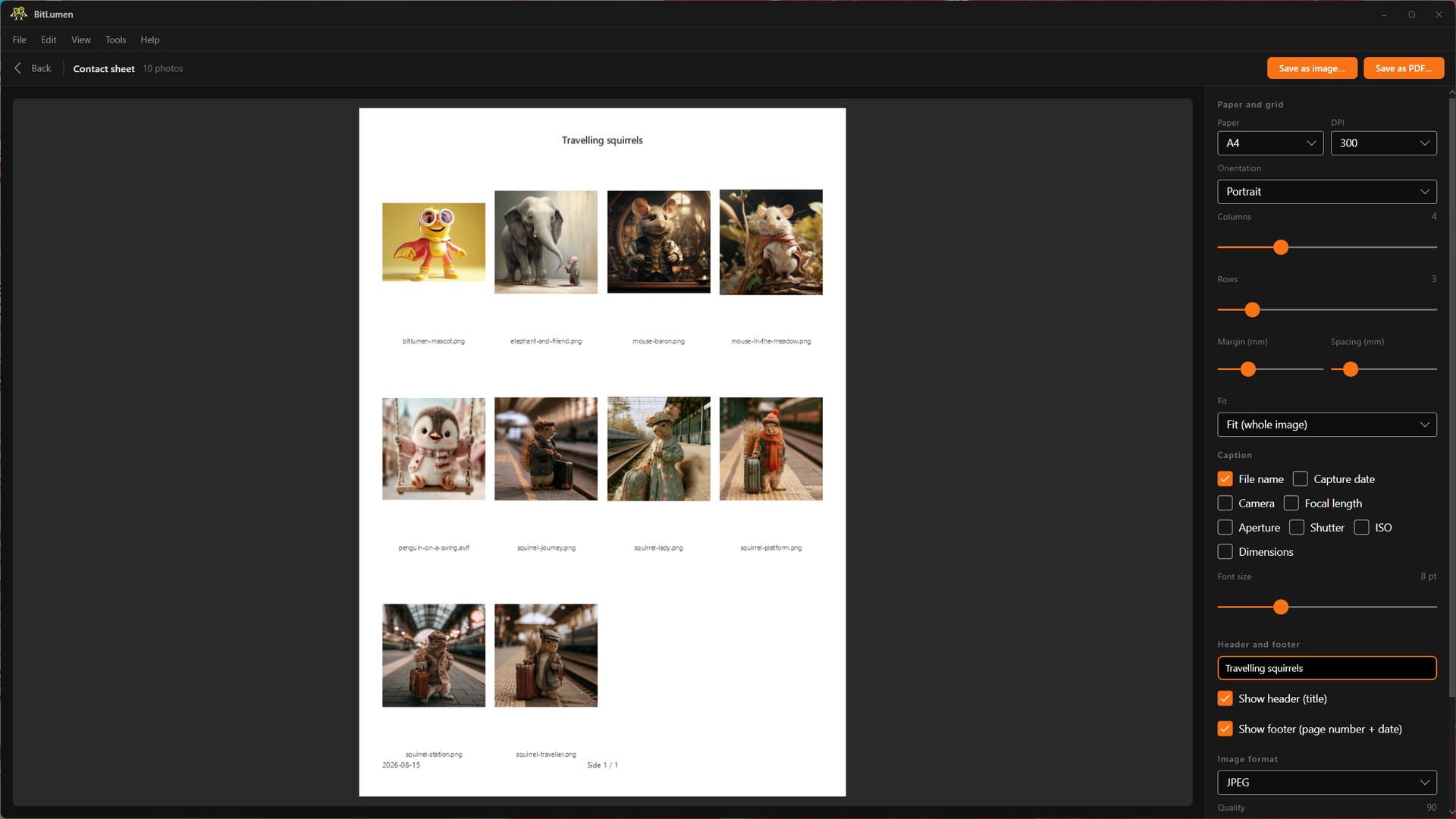Click the squirrel-station.png thumbnail
This screenshot has height=819, width=1456.
point(434,655)
